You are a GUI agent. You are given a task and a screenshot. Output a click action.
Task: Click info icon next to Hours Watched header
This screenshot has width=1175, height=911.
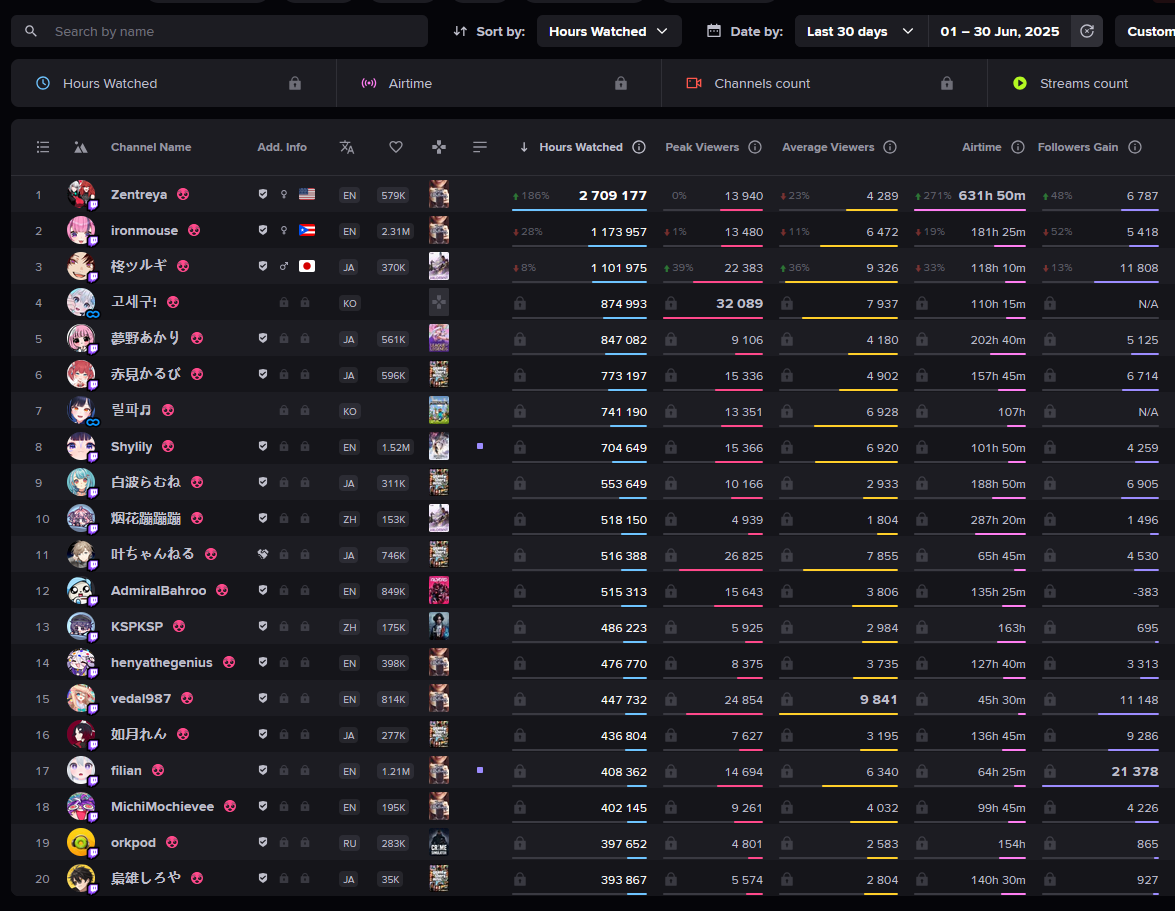pyautogui.click(x=639, y=148)
